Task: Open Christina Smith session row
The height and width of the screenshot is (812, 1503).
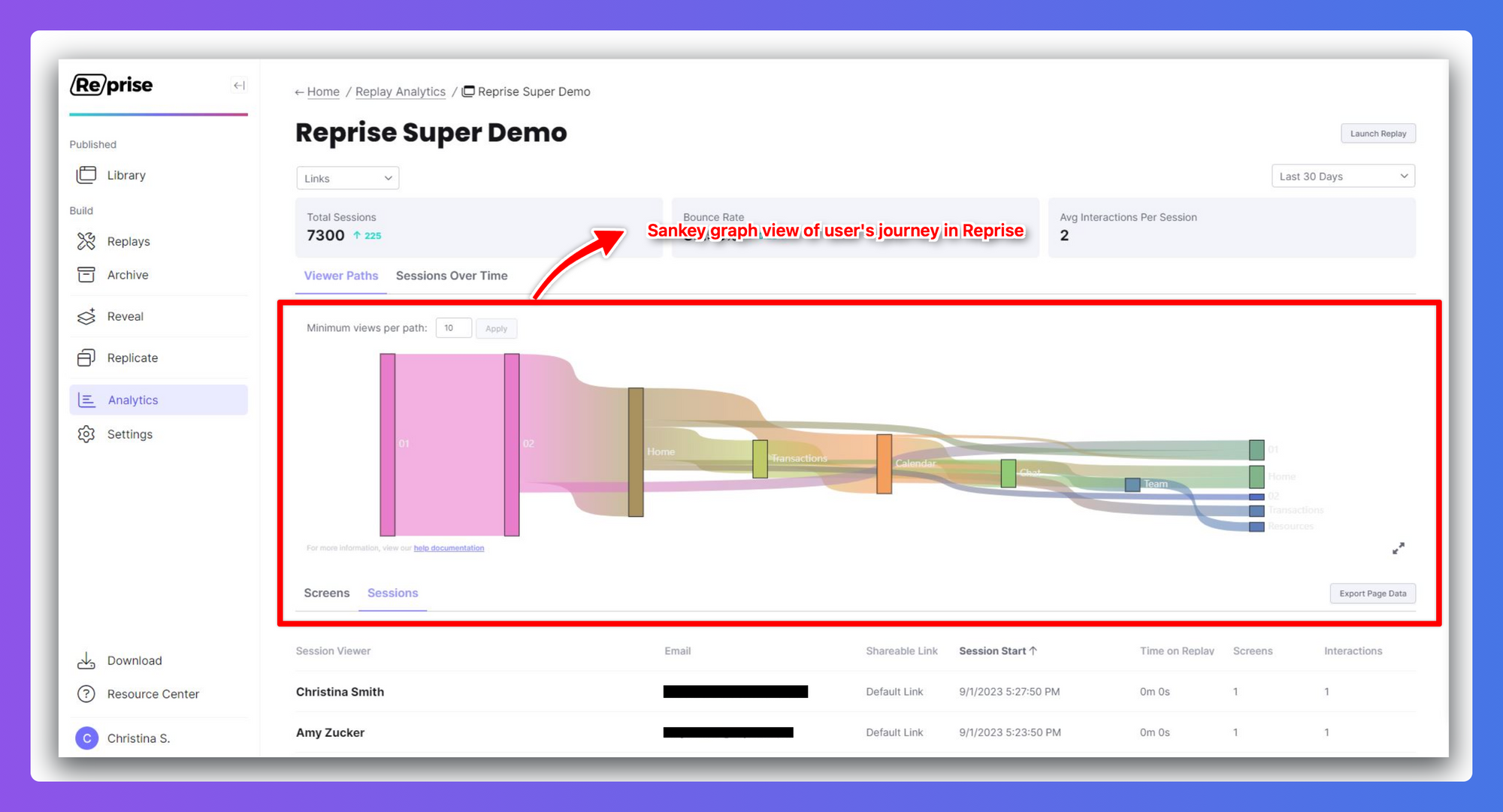Action: click(855, 692)
